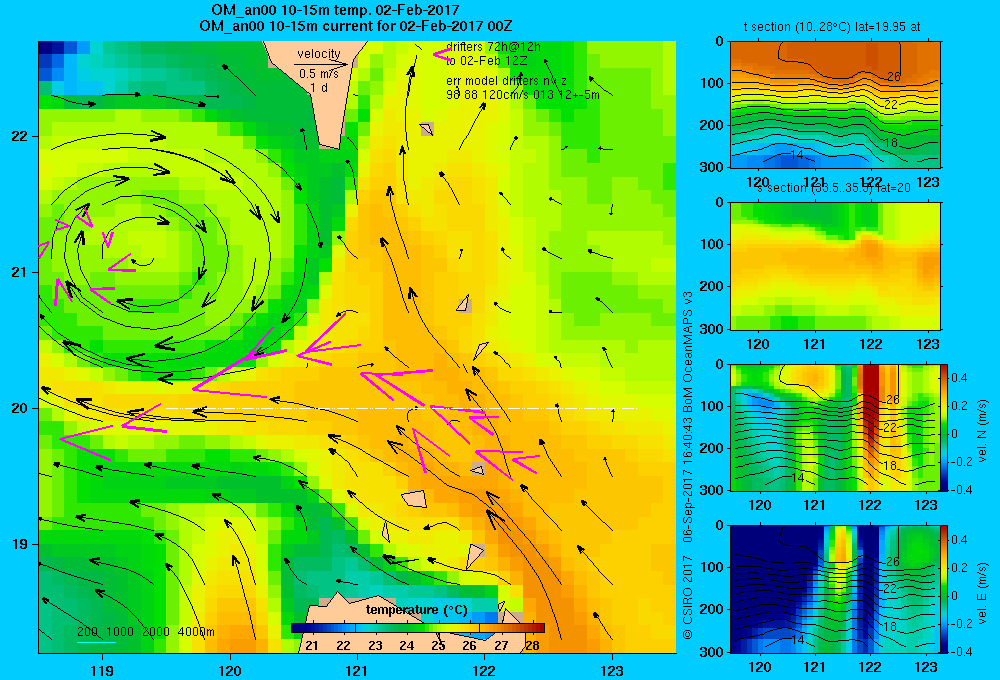Screen dimensions: 1000x680
Task: Click longitude label 121 under the main map
Action: click(357, 670)
